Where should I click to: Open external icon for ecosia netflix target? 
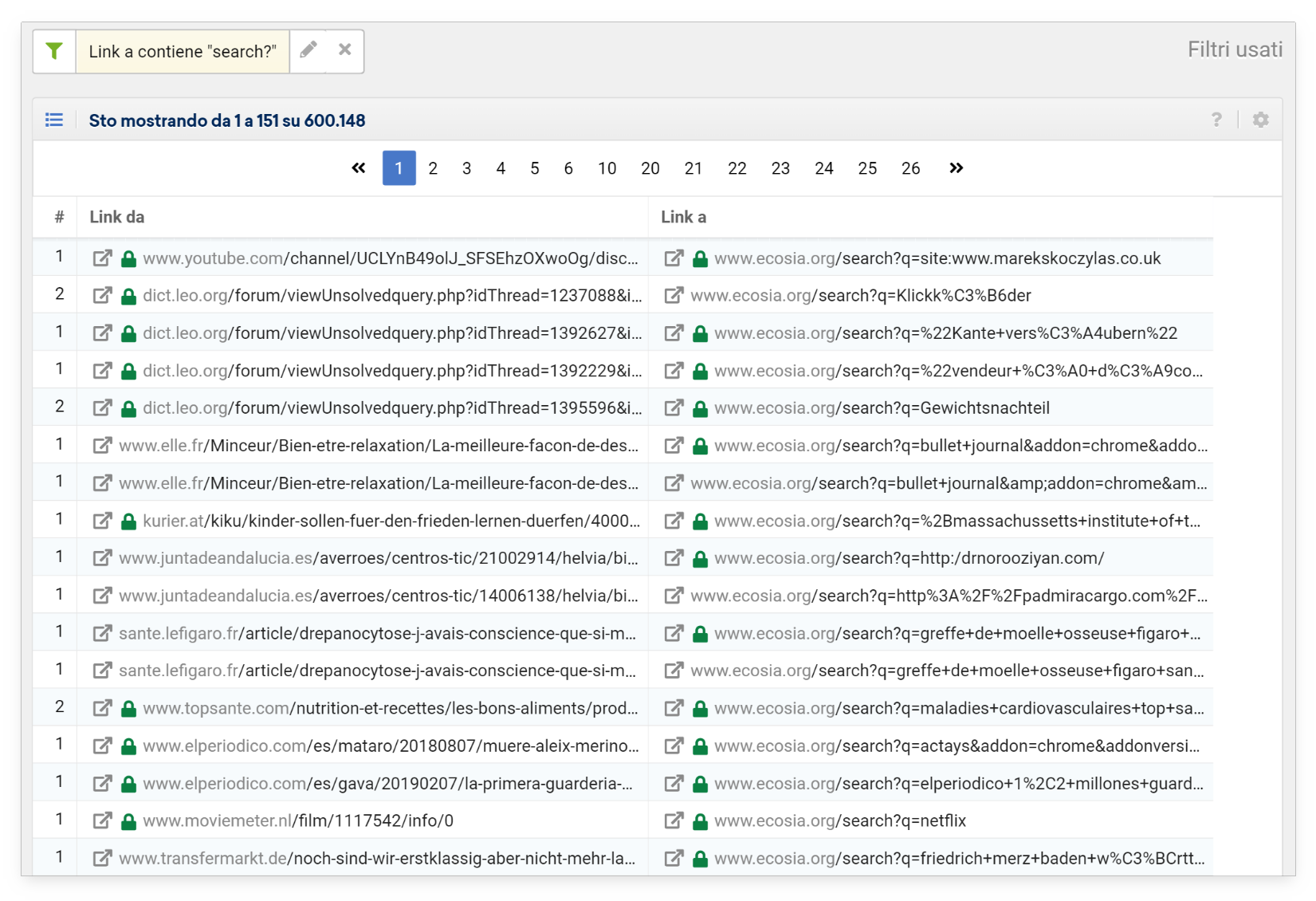674,820
